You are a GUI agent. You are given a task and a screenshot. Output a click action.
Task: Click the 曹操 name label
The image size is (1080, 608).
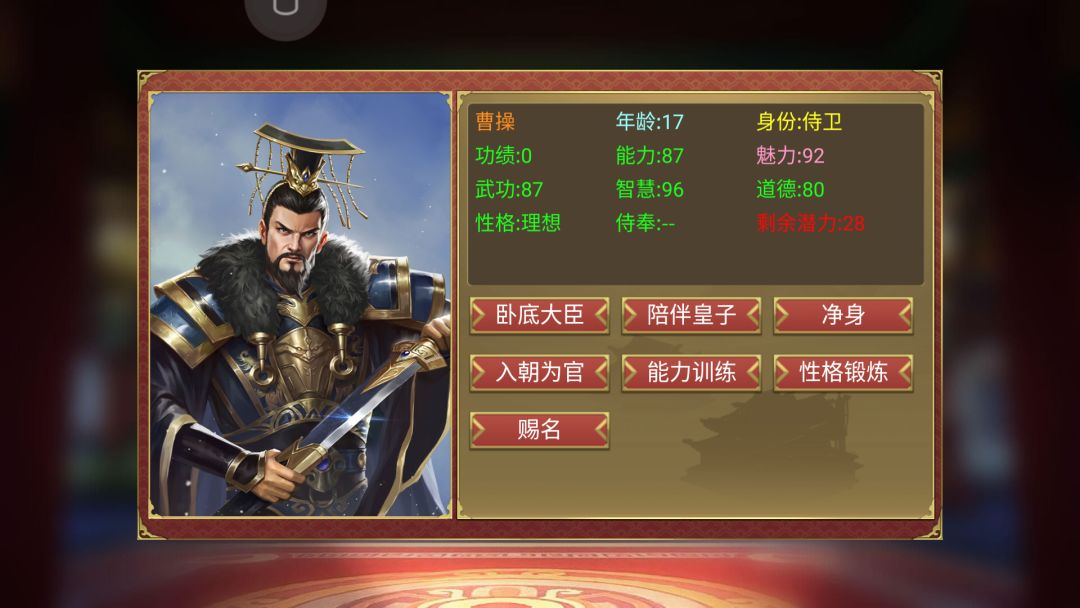(x=495, y=122)
